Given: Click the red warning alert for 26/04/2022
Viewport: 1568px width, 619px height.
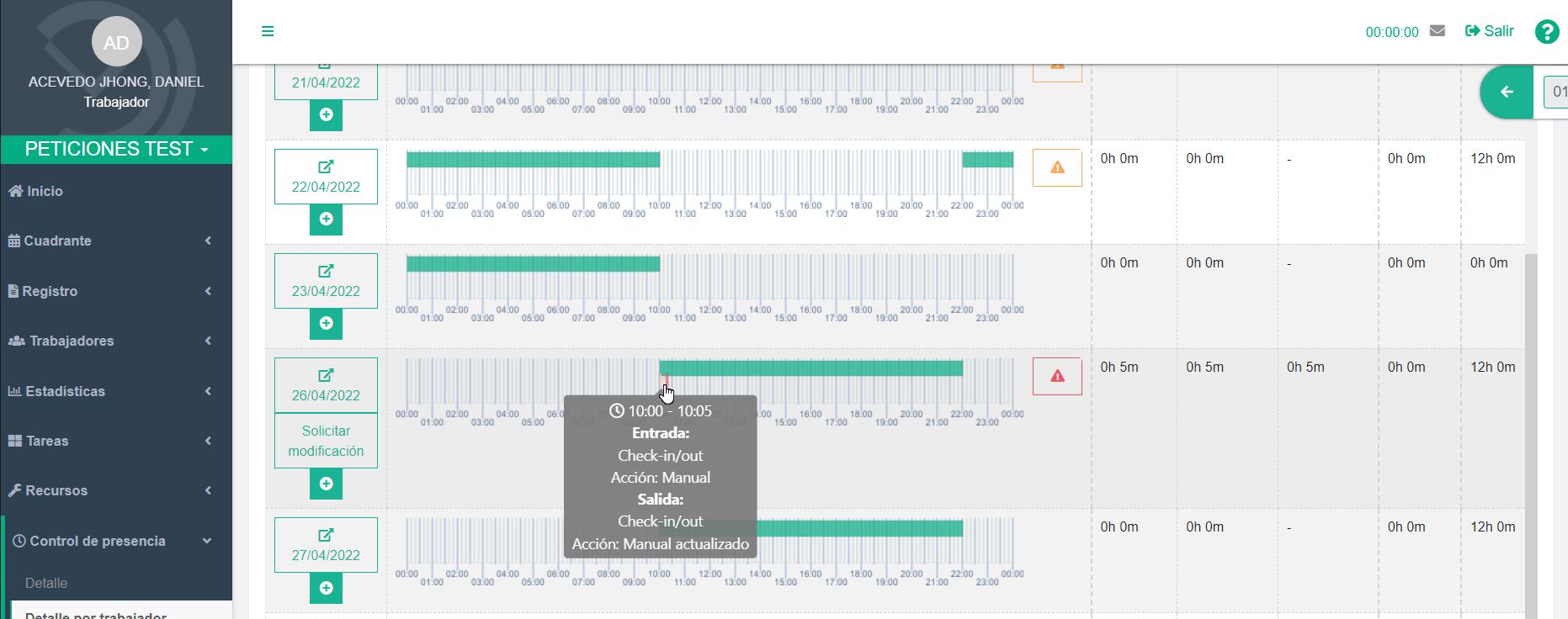Looking at the screenshot, I should (1057, 376).
